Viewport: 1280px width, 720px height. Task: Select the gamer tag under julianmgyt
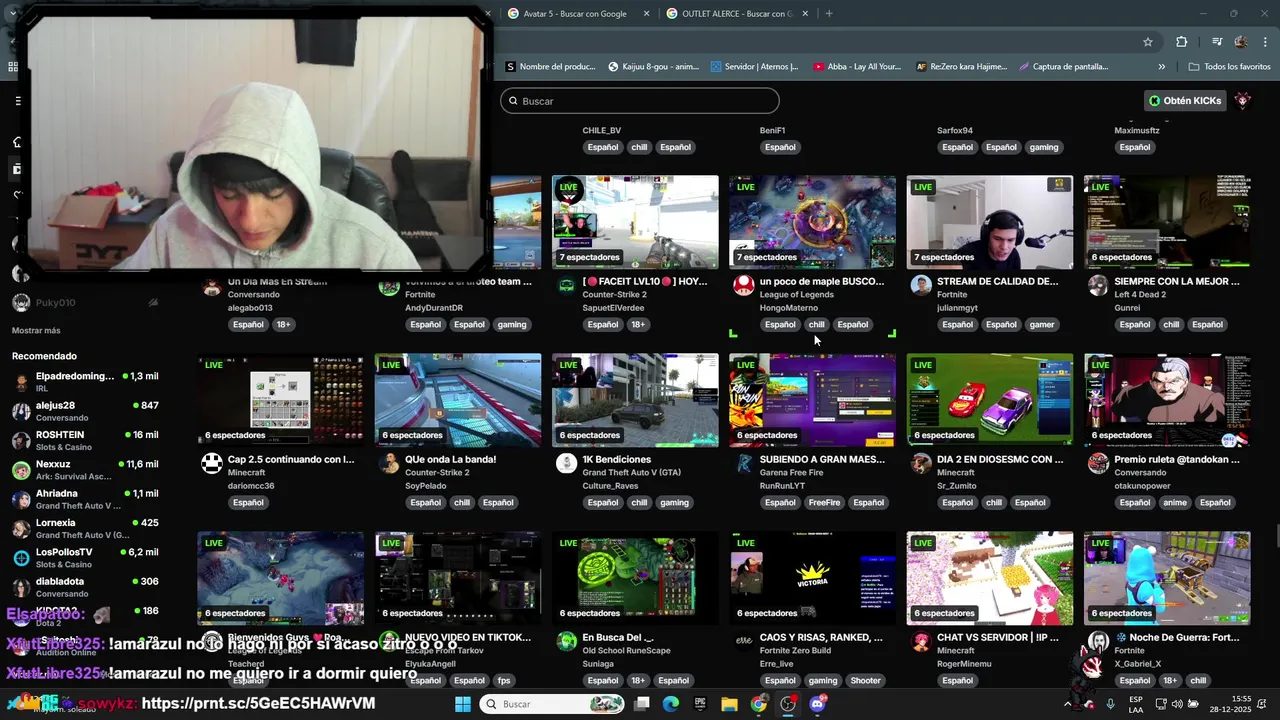point(1042,325)
